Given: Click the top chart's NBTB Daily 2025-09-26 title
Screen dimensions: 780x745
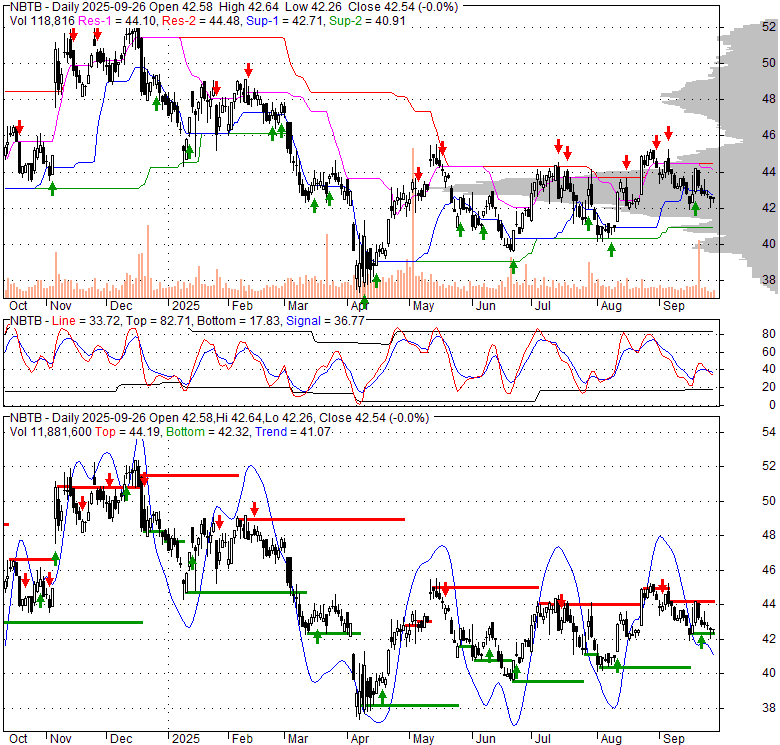Looking at the screenshot, I should 234,7.
